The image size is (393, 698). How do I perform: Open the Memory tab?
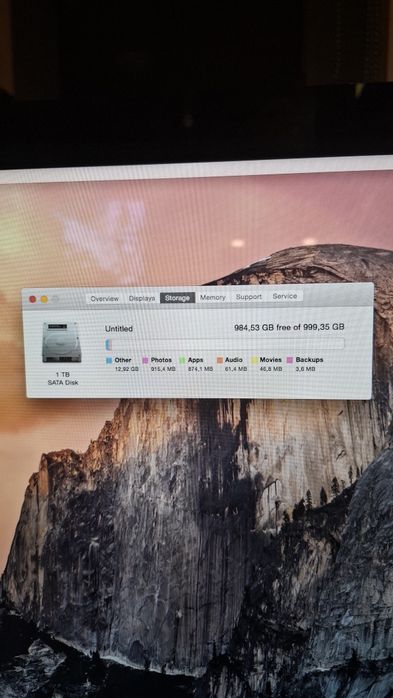(213, 298)
